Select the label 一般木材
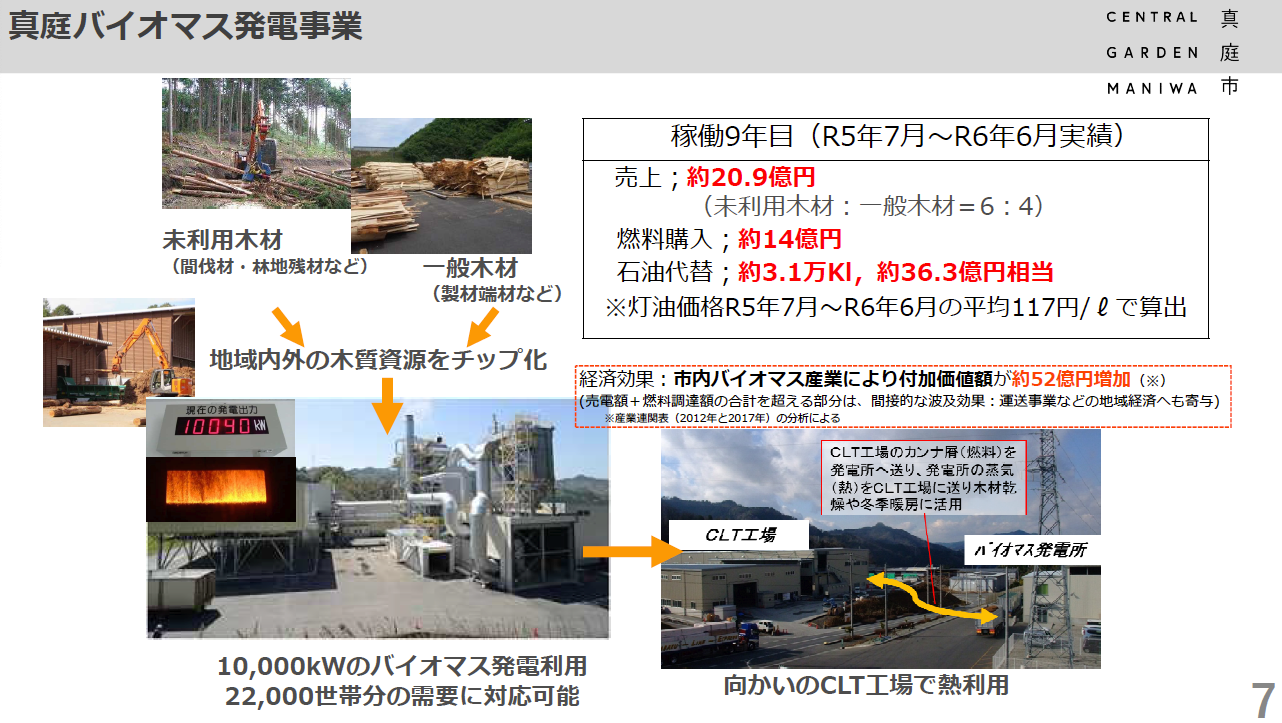Image resolution: width=1282 pixels, height=723 pixels. [x=471, y=269]
